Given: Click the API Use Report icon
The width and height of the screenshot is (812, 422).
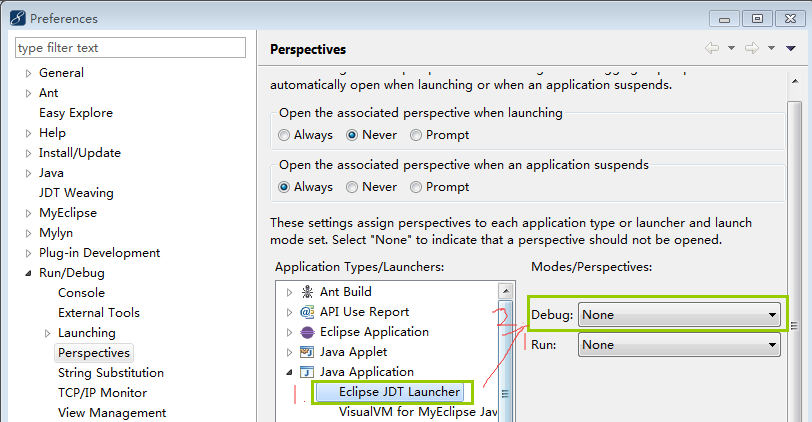Looking at the screenshot, I should (x=307, y=312).
